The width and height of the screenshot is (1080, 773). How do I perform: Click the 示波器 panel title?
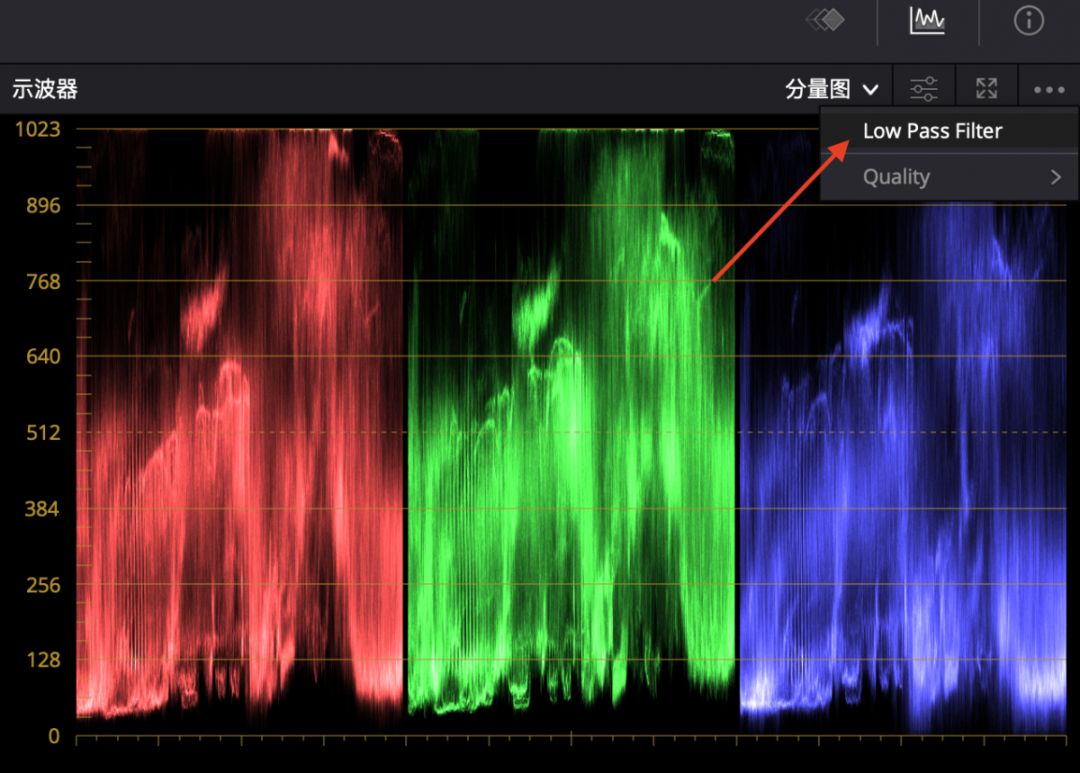pyautogui.click(x=45, y=89)
